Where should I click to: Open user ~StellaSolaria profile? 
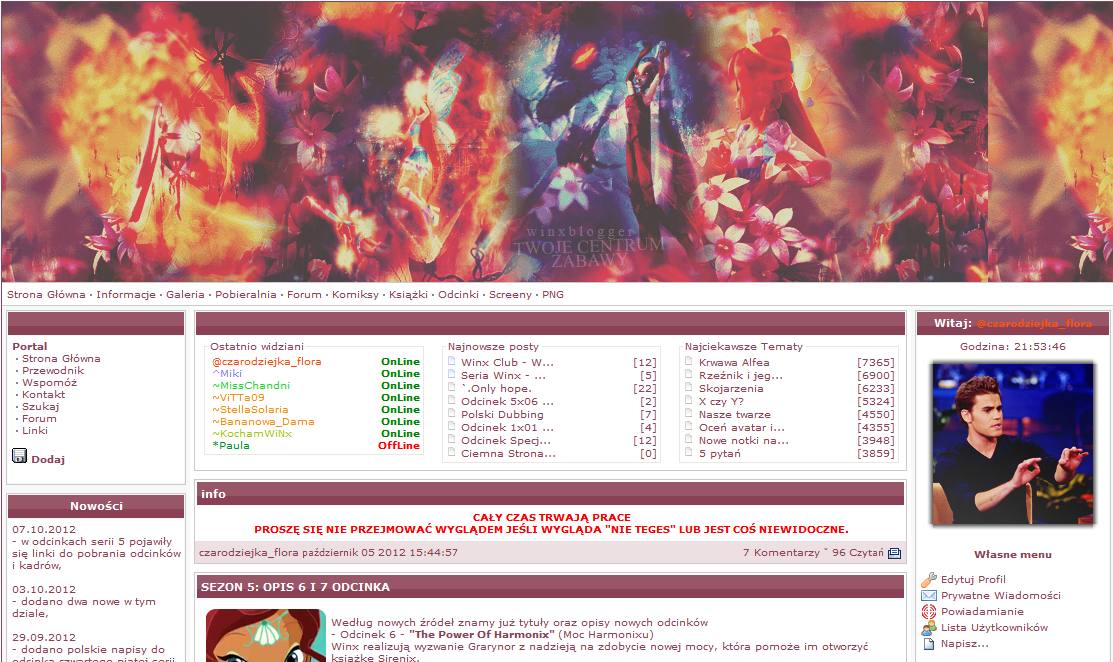250,409
